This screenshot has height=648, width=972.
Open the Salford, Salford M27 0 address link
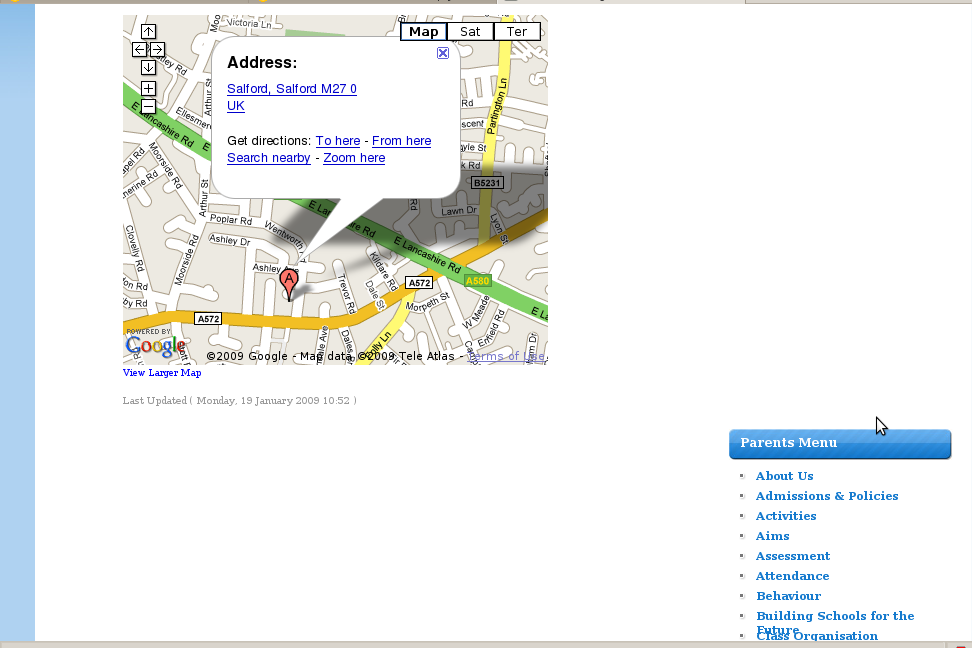pyautogui.click(x=292, y=89)
